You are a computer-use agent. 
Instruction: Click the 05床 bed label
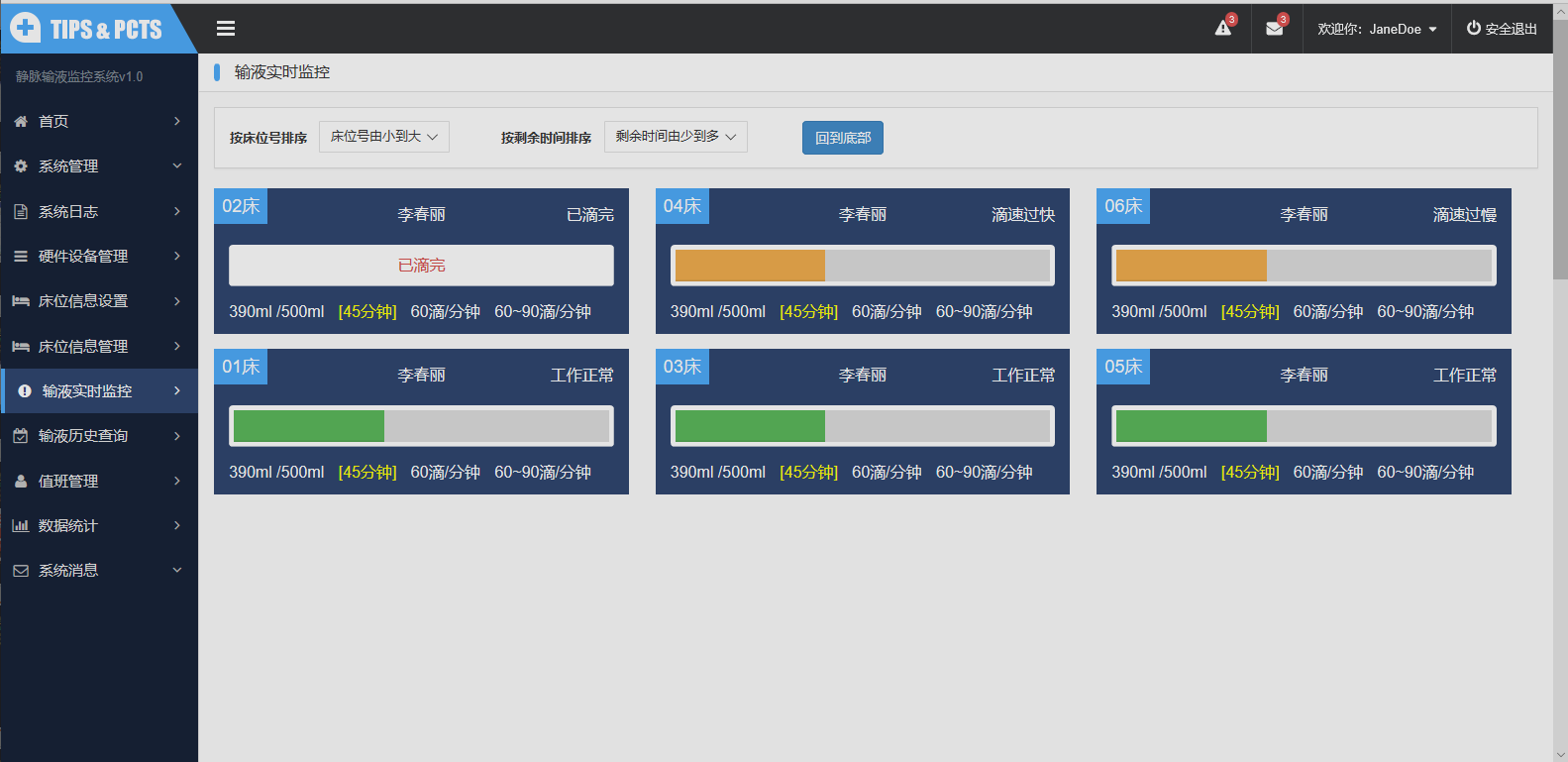(x=1123, y=367)
